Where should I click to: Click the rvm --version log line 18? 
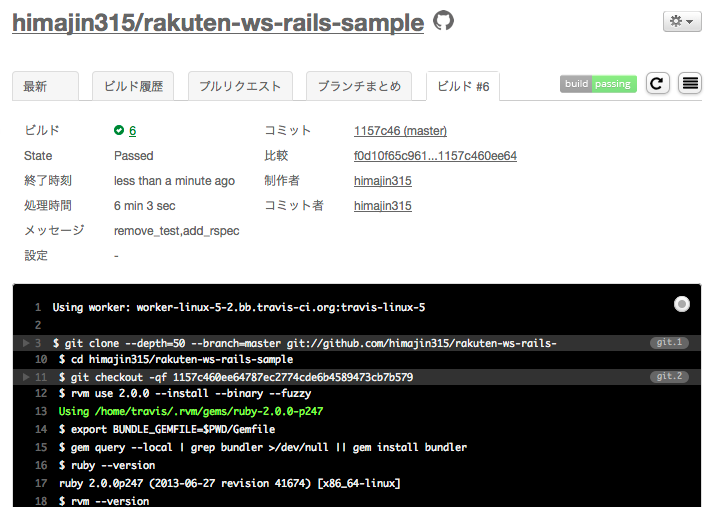[103, 501]
